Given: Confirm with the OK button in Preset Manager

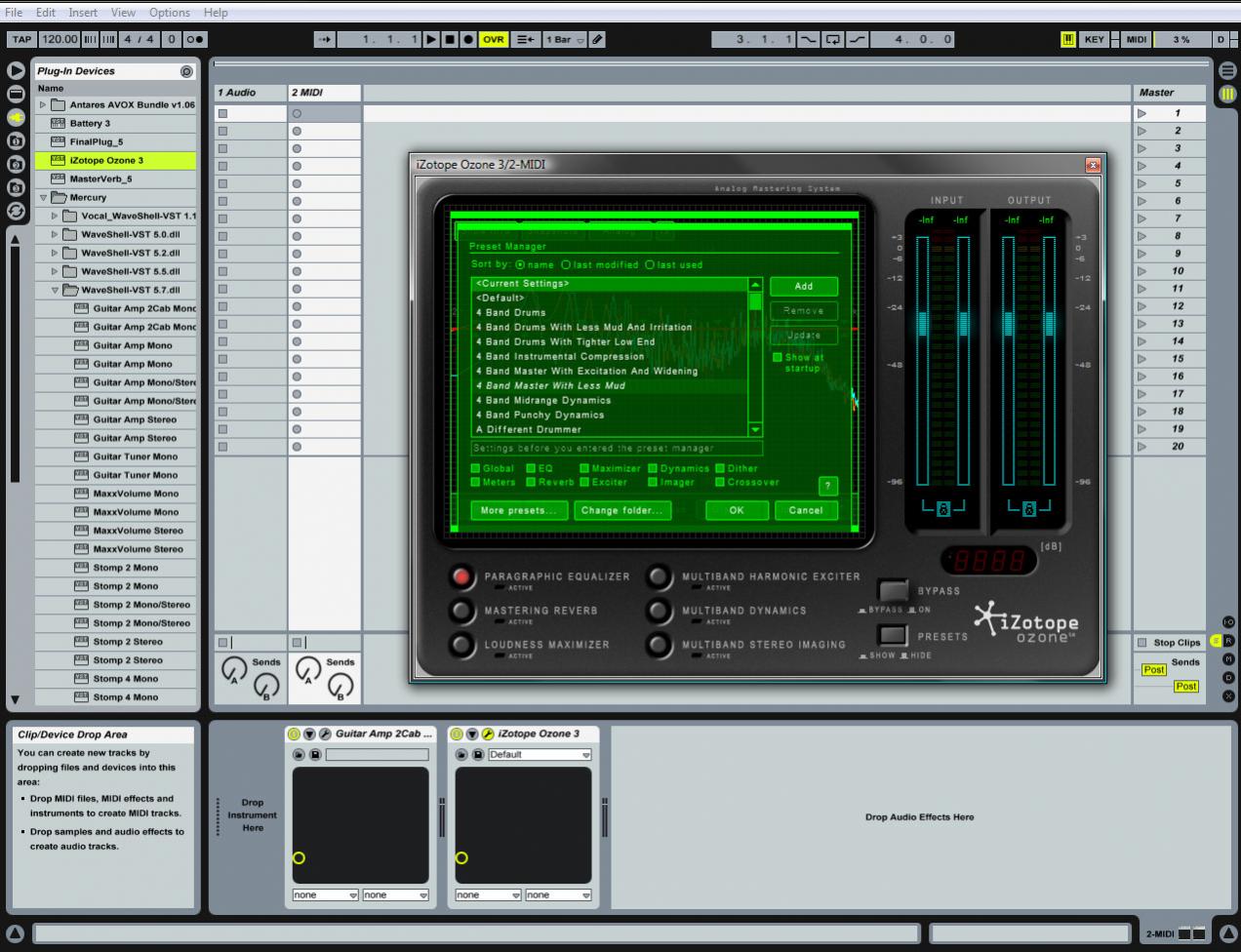Looking at the screenshot, I should 737,510.
